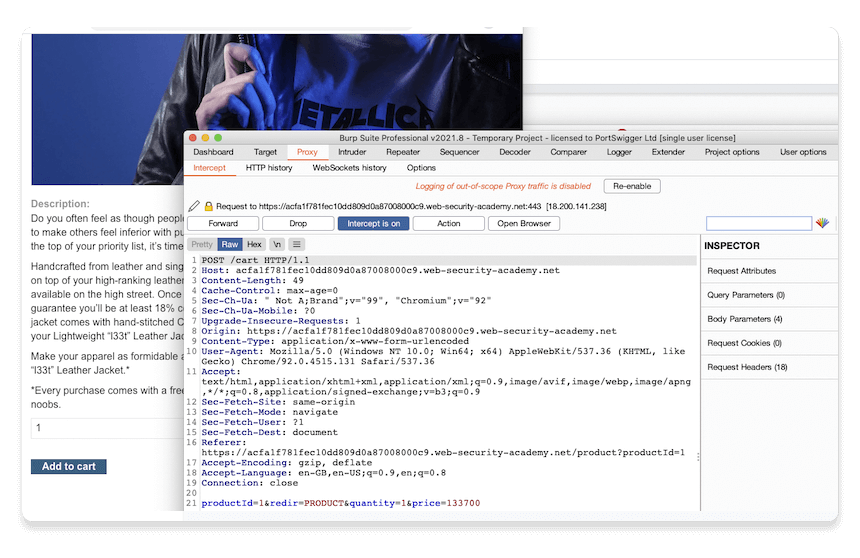Click Open Browser button
Screen dimensions: 860x558
pyautogui.click(x=524, y=223)
